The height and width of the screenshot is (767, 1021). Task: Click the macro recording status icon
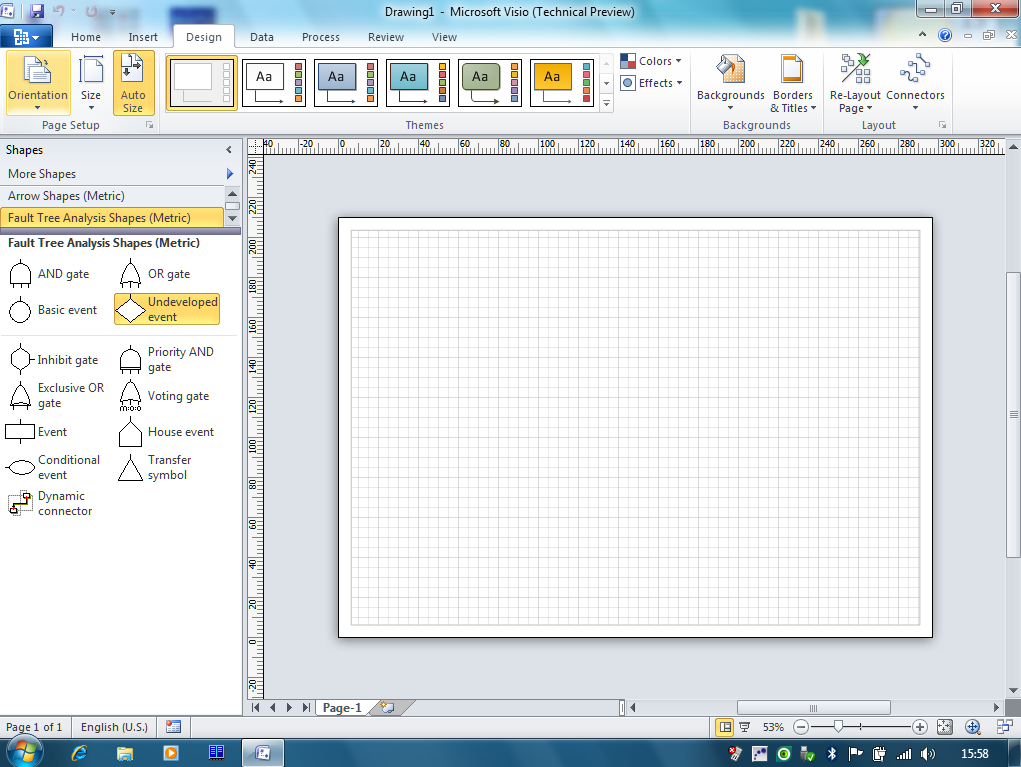pyautogui.click(x=173, y=727)
